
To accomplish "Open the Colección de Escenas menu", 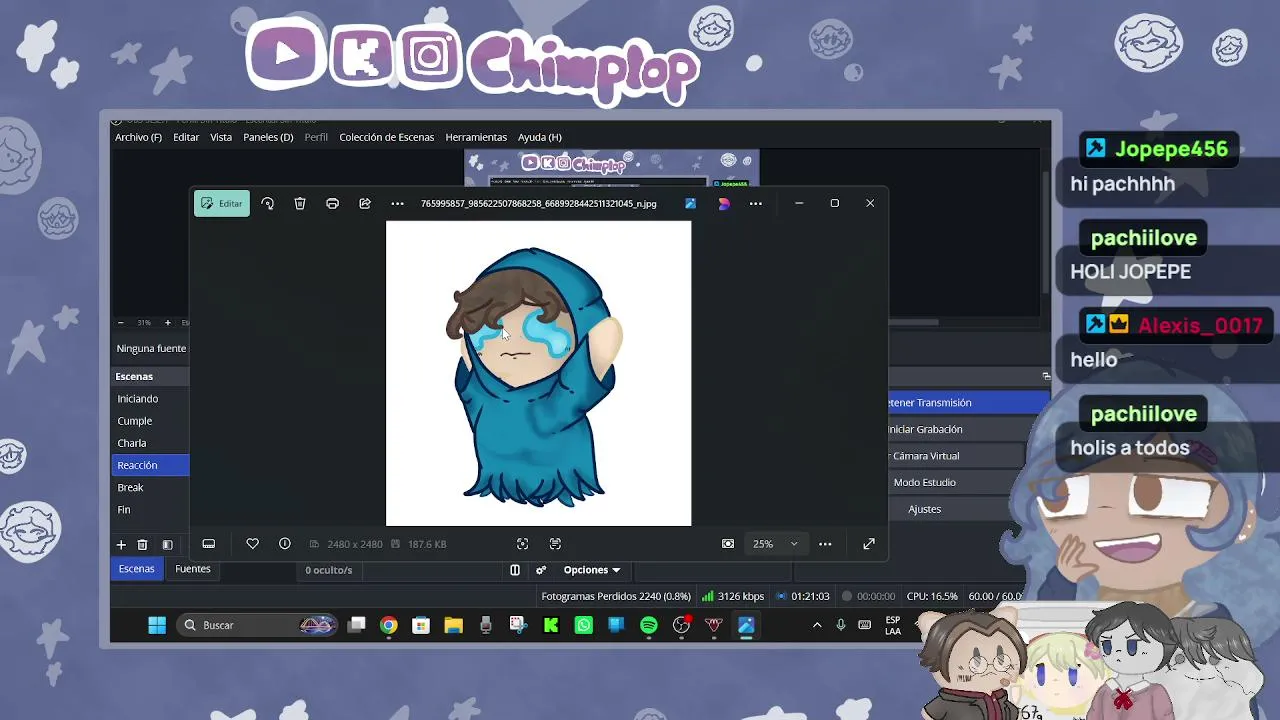I will pyautogui.click(x=386, y=137).
